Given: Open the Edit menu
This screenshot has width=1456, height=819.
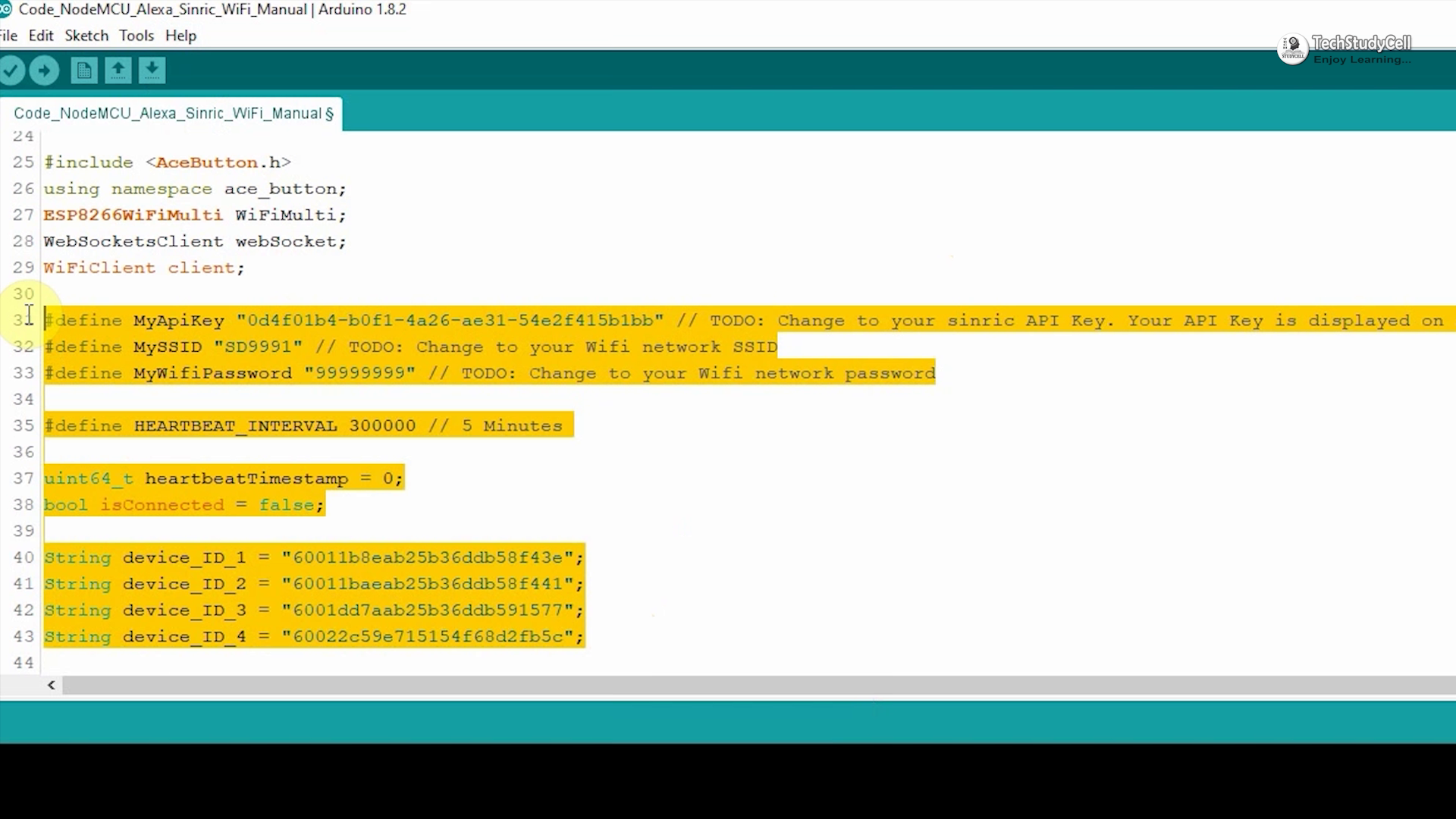Looking at the screenshot, I should pos(41,36).
